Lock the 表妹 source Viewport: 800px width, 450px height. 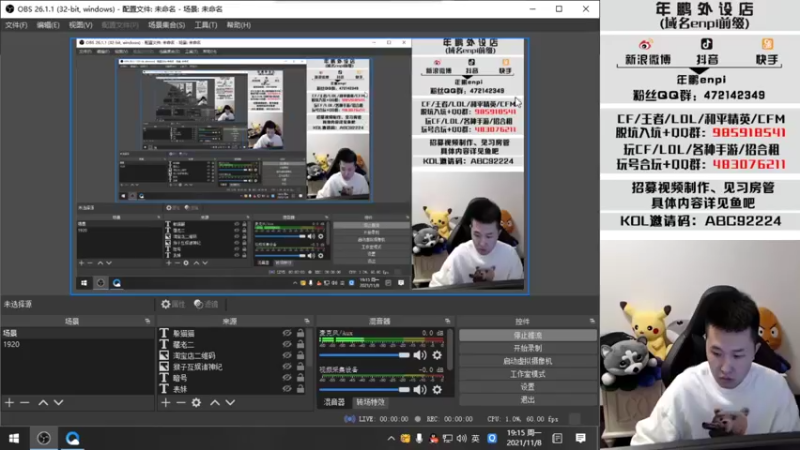tap(301, 389)
